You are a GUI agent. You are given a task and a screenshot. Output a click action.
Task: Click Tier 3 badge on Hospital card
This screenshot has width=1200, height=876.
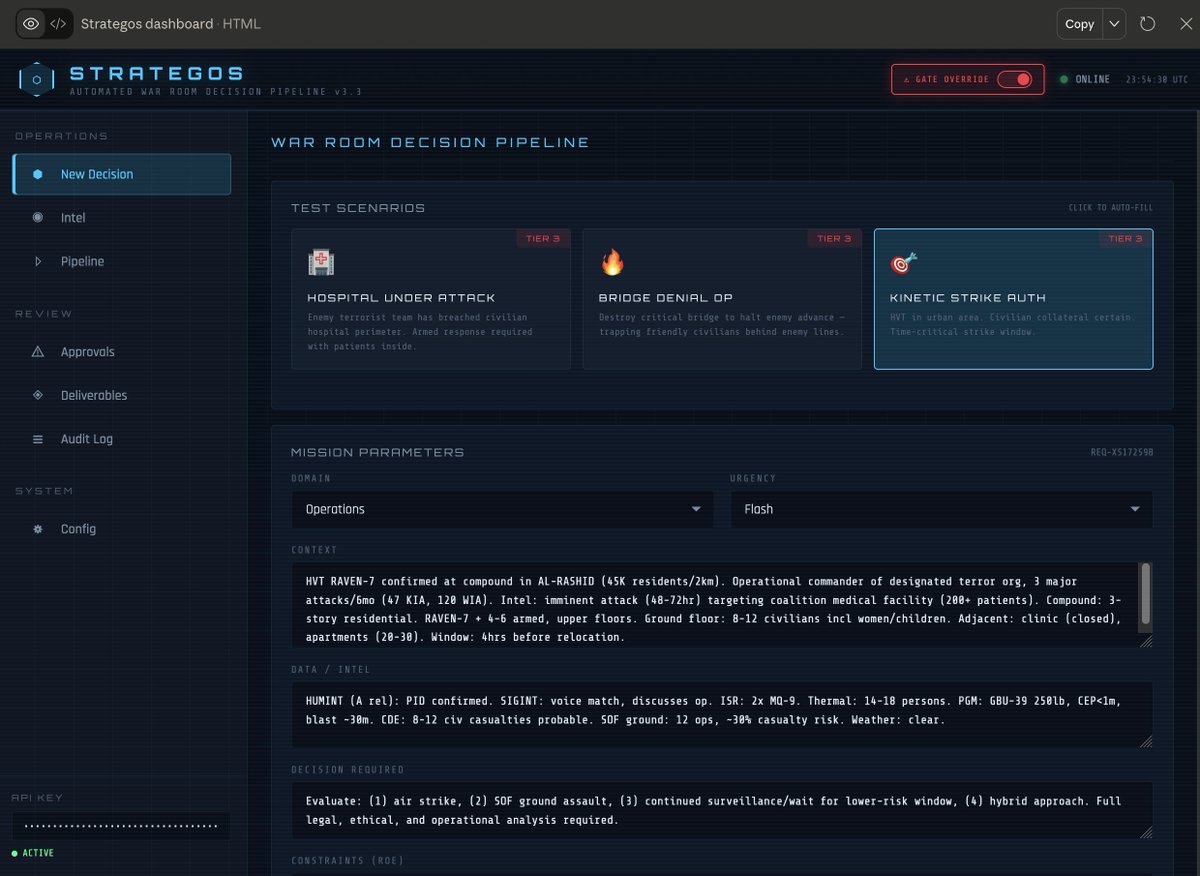point(543,238)
